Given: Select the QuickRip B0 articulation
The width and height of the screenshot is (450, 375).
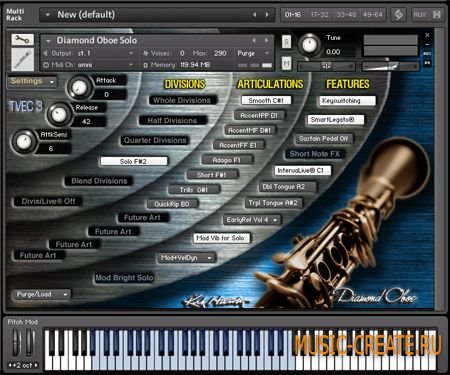Looking at the screenshot, I should [x=172, y=204].
